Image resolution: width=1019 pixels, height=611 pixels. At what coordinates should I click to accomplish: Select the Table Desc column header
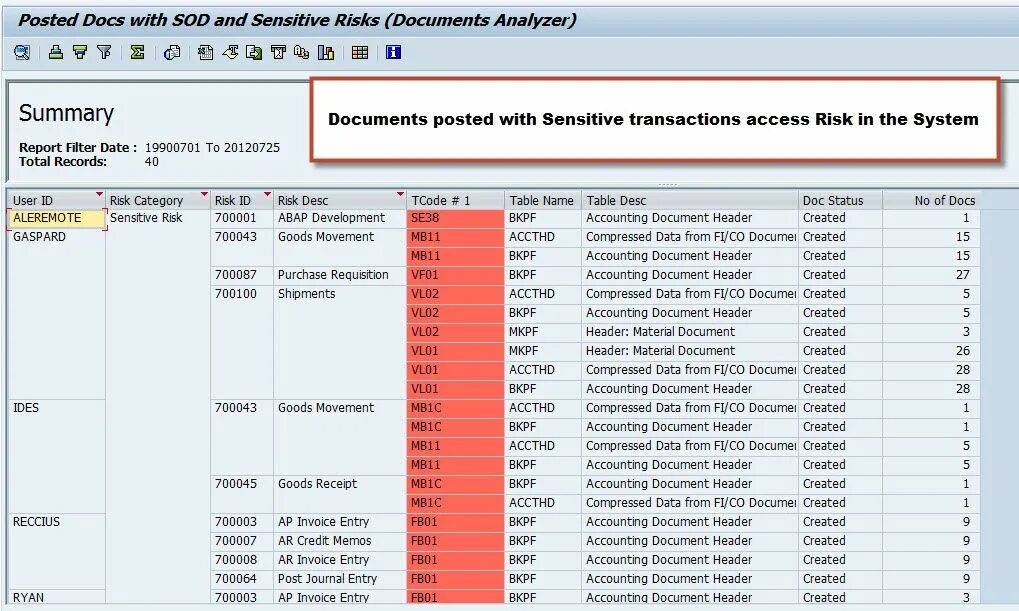tap(690, 200)
